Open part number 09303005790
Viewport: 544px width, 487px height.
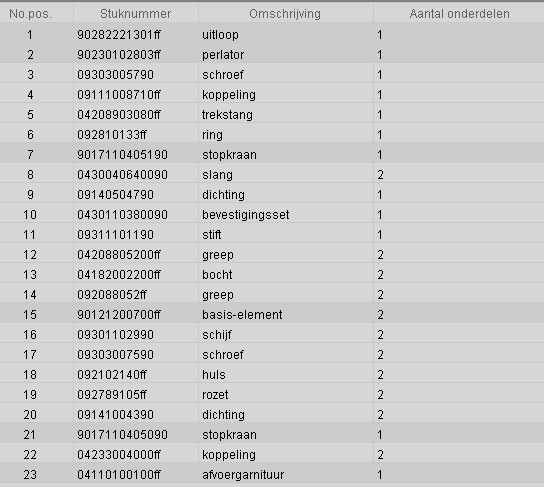[x=115, y=75]
